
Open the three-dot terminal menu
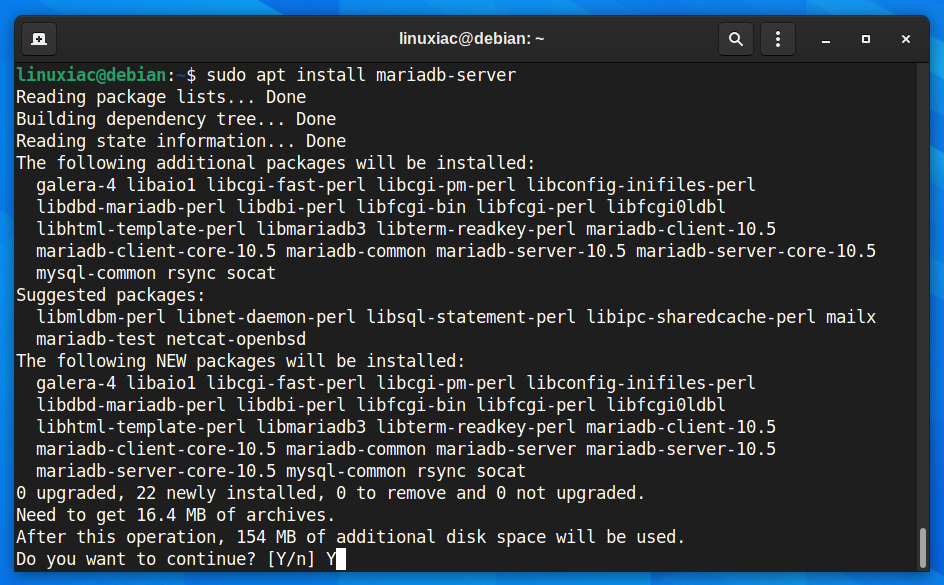click(778, 39)
